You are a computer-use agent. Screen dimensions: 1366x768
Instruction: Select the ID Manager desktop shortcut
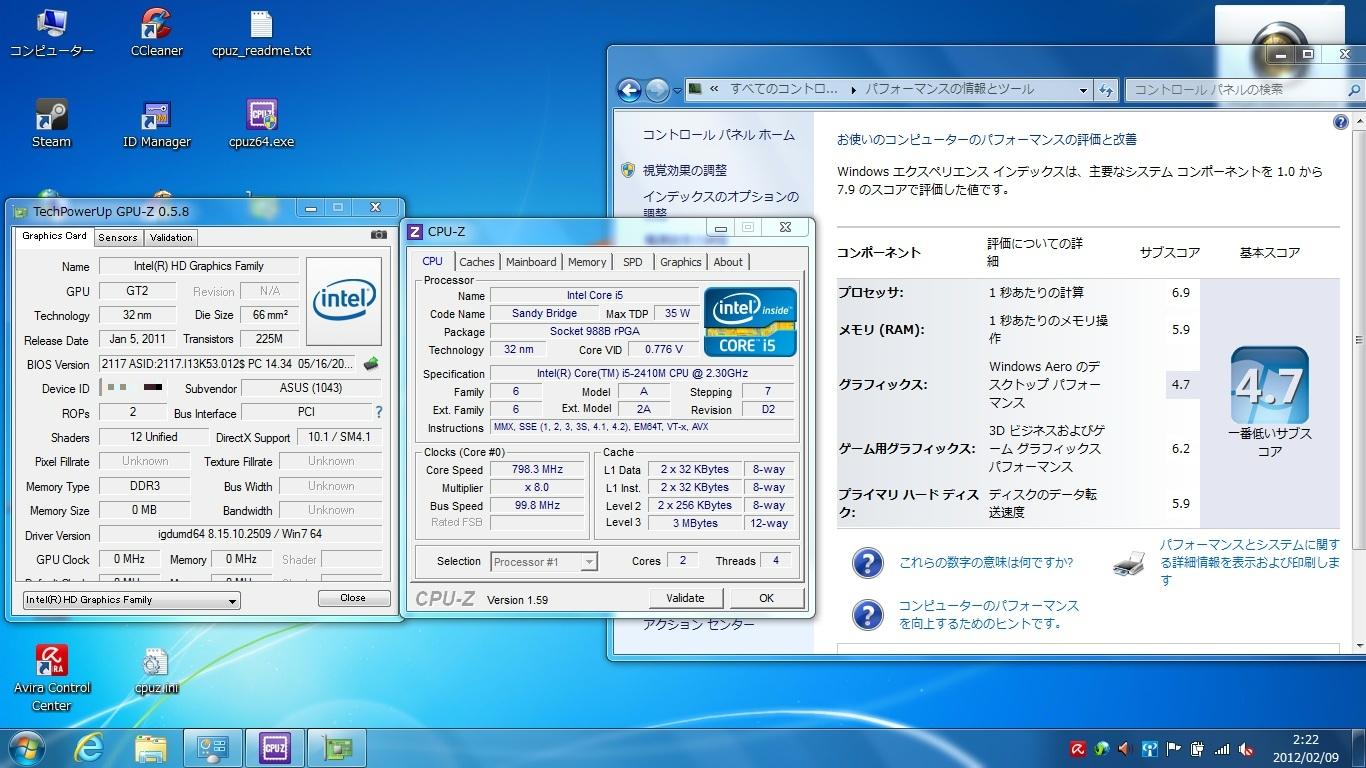tap(157, 124)
